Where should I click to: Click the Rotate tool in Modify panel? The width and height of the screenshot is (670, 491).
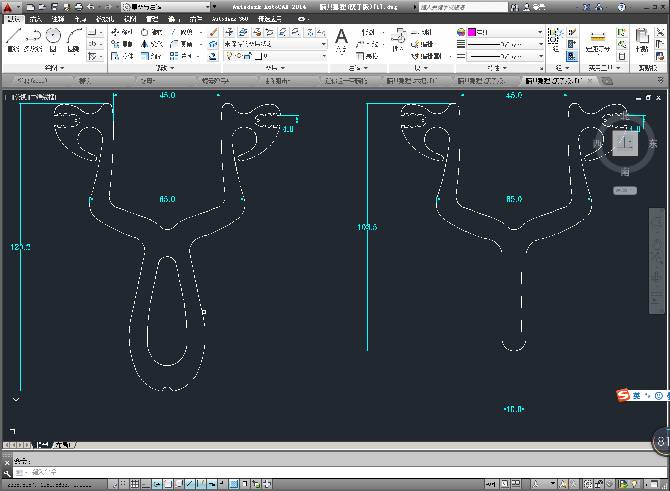pyautogui.click(x=151, y=32)
